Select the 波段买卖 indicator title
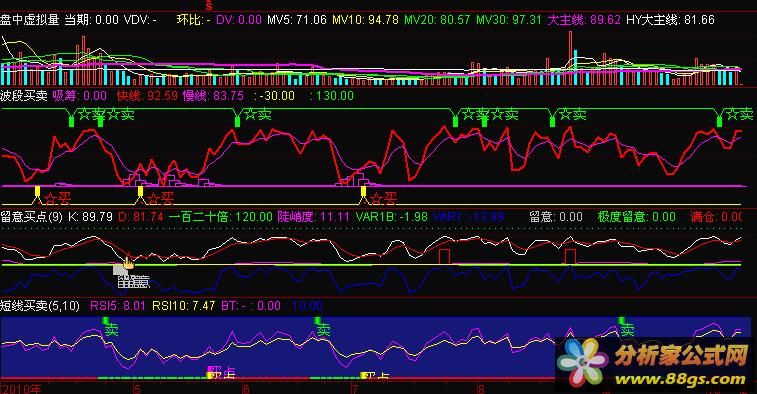 click(24, 96)
